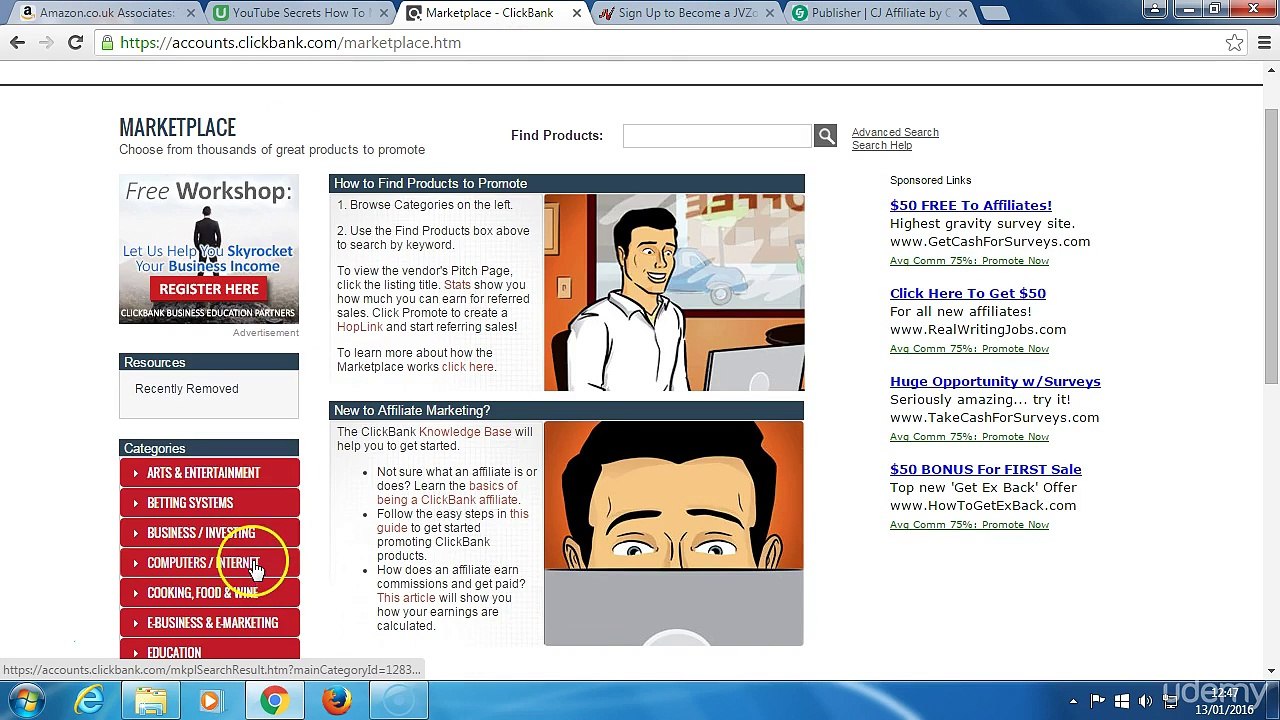Go back to the previous page
Screen dimensions: 1280x720
(17, 43)
